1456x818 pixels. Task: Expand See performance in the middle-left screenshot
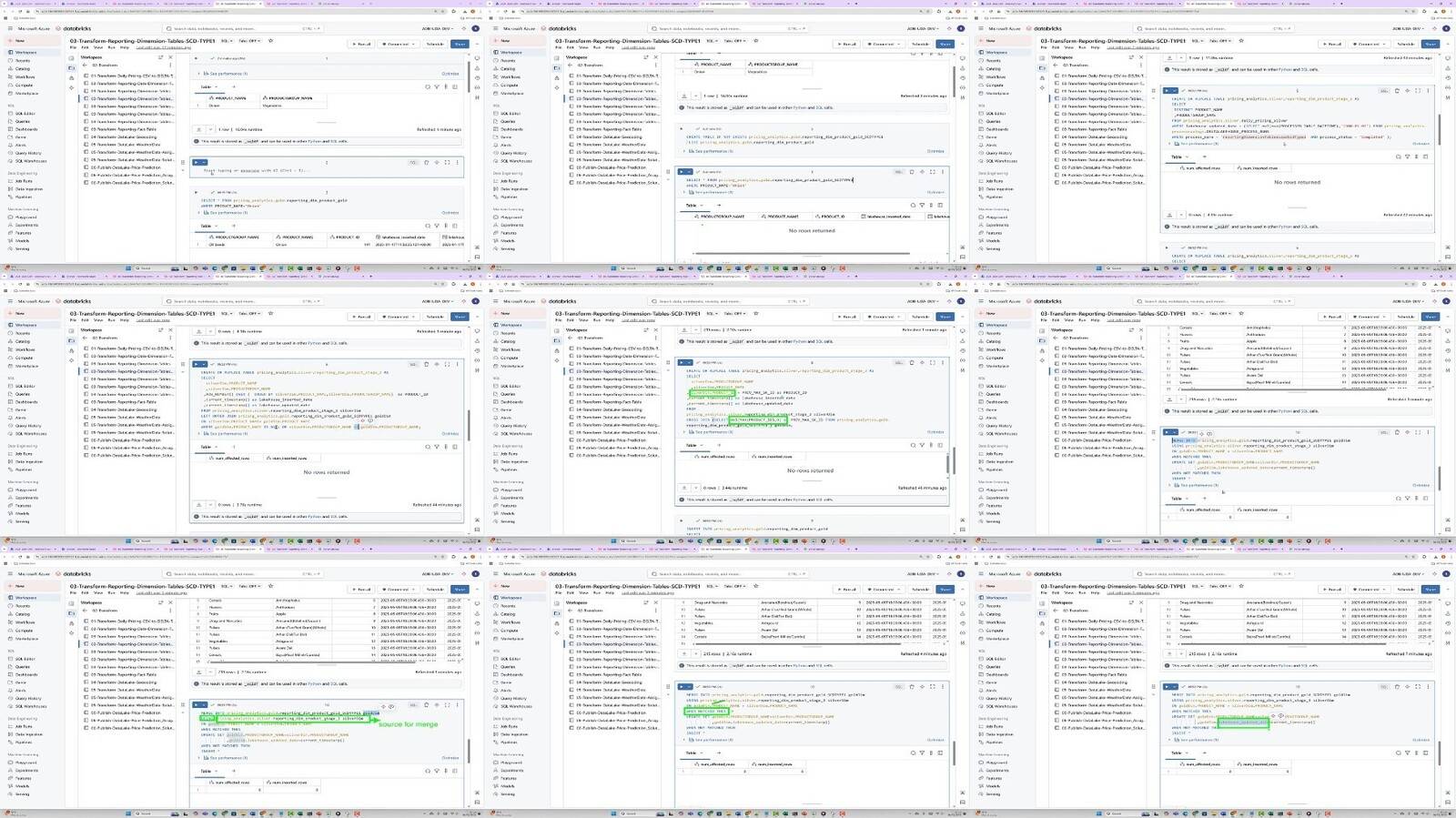[x=224, y=433]
